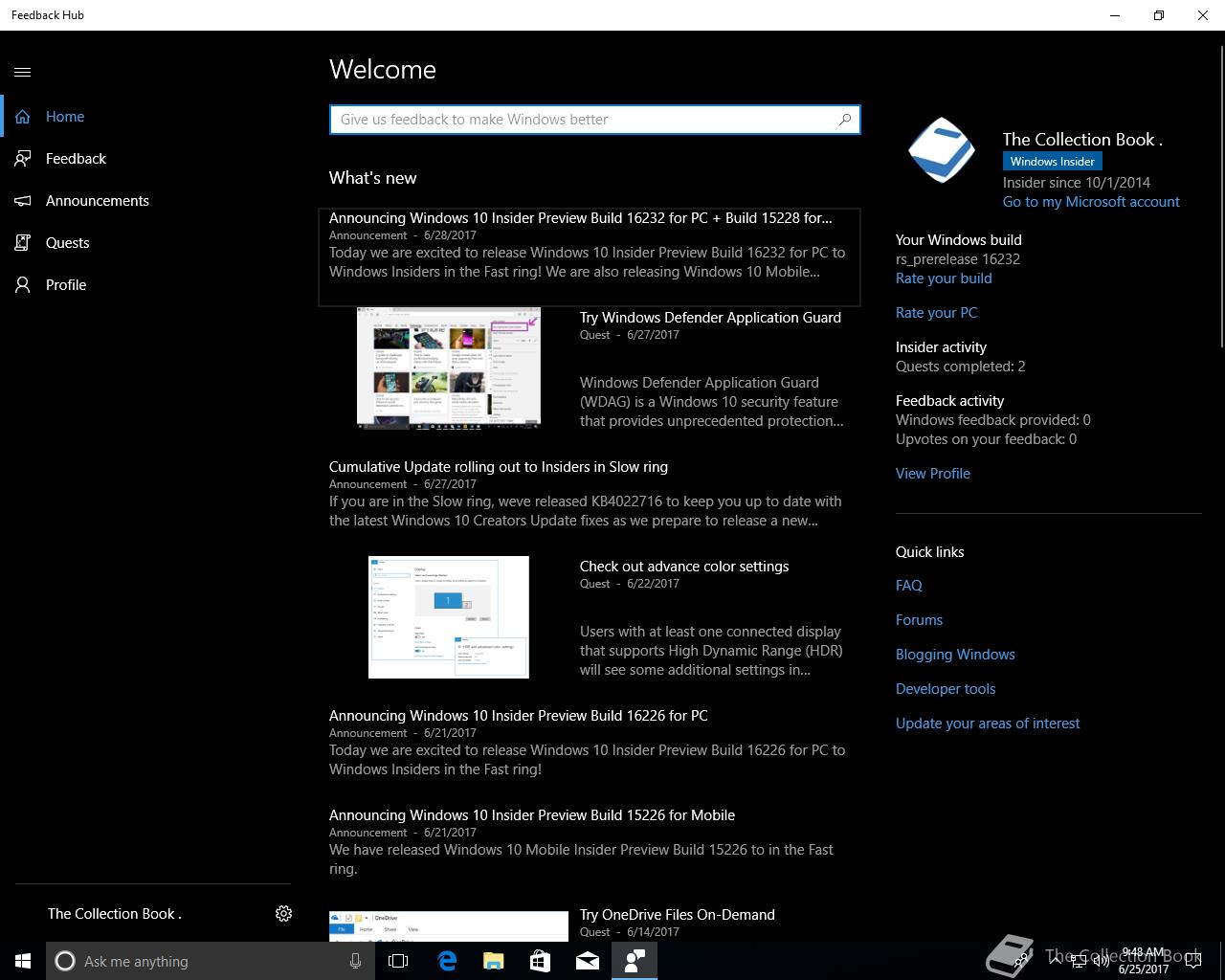
Task: Open the settings gear icon
Action: pos(283,914)
